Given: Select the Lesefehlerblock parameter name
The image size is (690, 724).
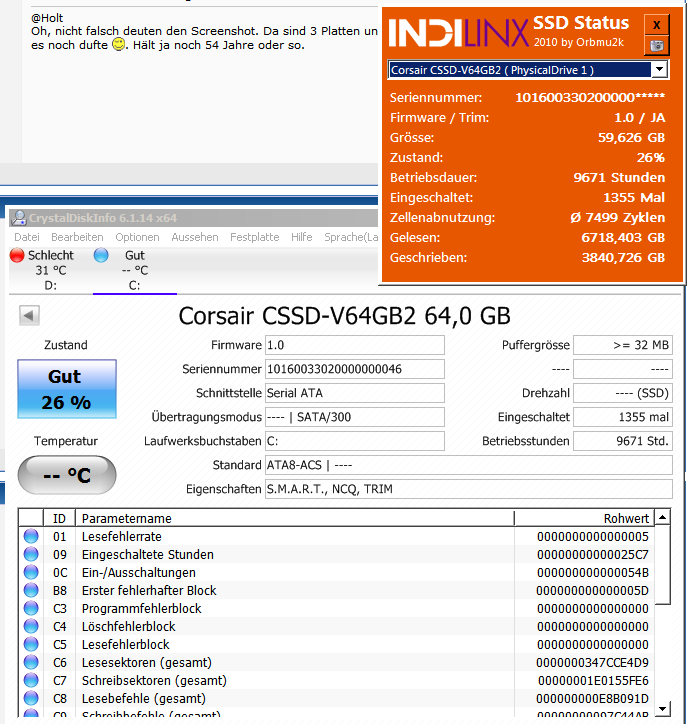Looking at the screenshot, I should point(126,645).
